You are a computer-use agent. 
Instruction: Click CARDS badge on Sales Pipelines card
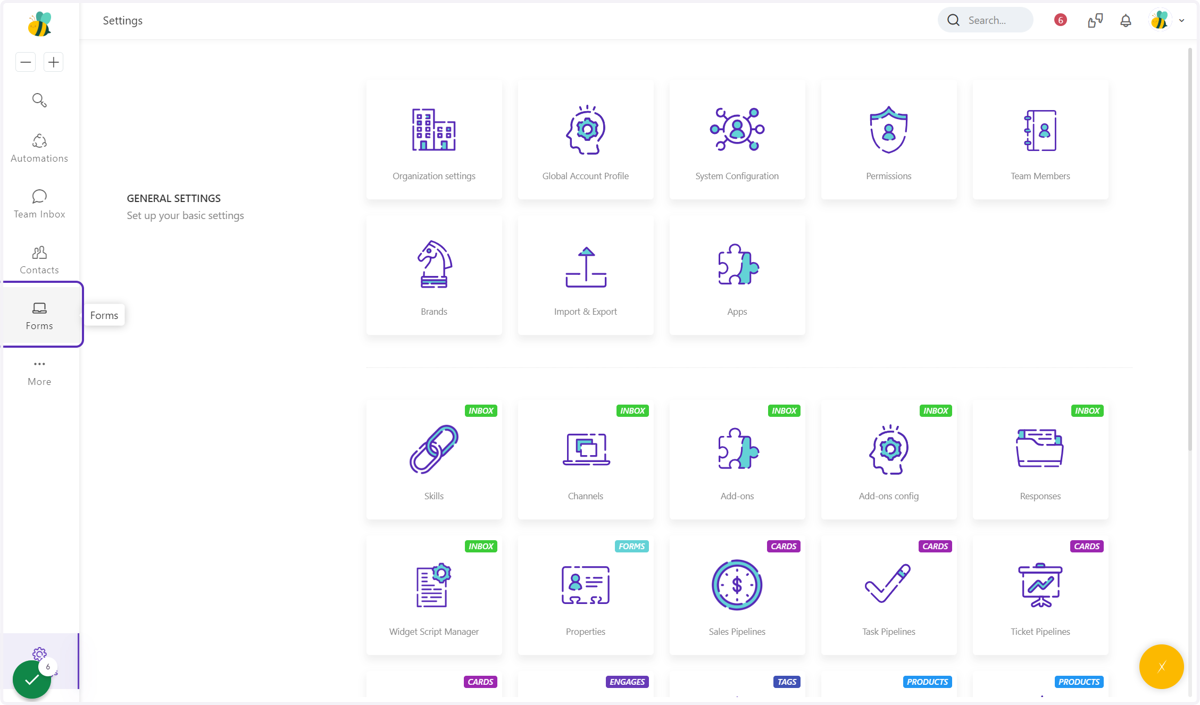(x=784, y=547)
